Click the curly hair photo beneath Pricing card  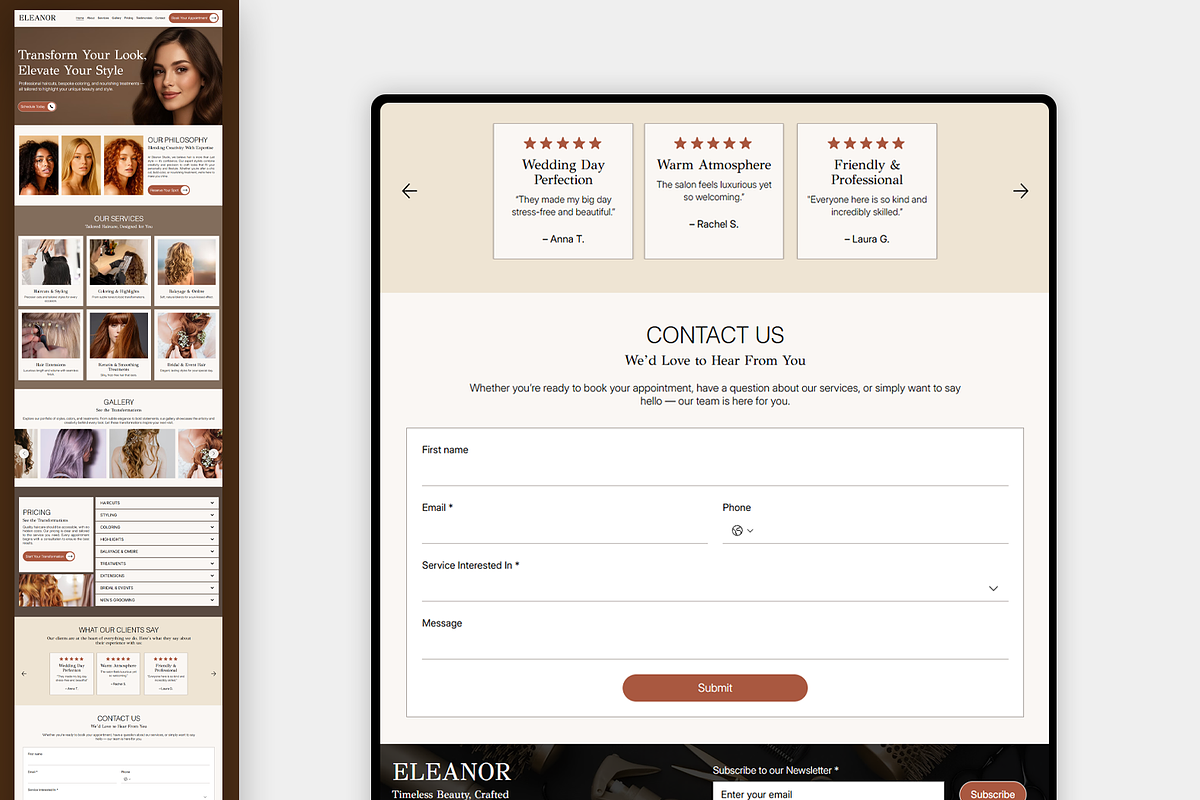coord(56,590)
